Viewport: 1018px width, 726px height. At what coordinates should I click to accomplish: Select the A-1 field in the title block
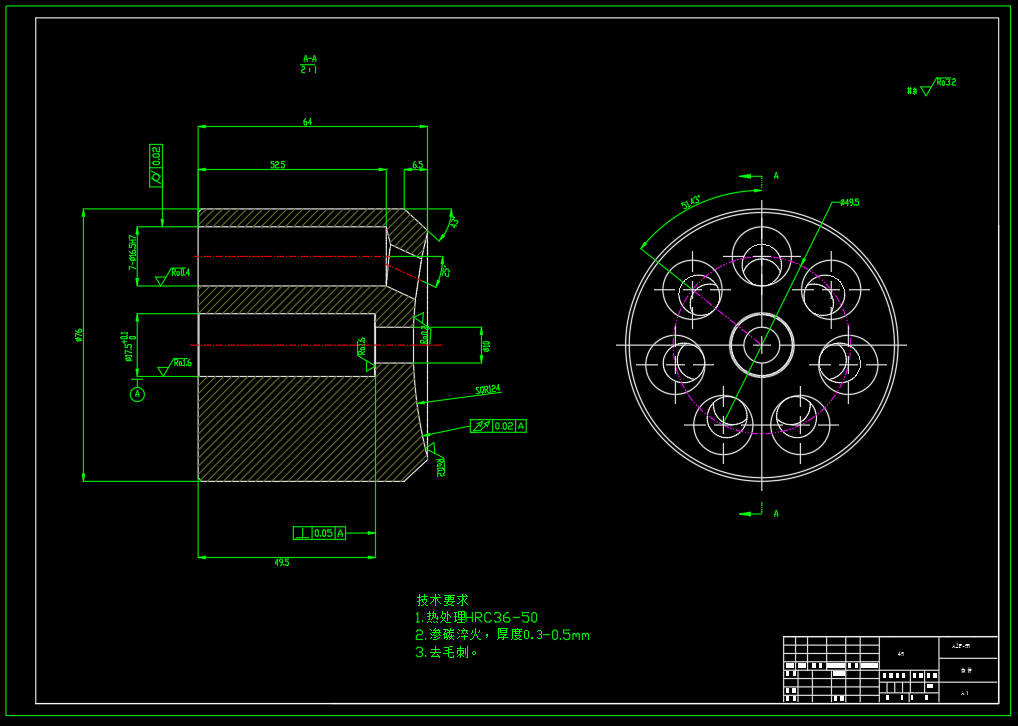(x=964, y=692)
